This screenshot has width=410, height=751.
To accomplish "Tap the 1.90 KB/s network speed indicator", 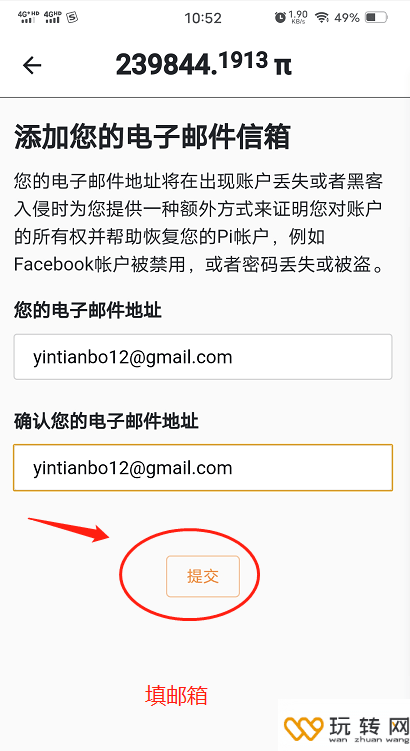I will [298, 17].
